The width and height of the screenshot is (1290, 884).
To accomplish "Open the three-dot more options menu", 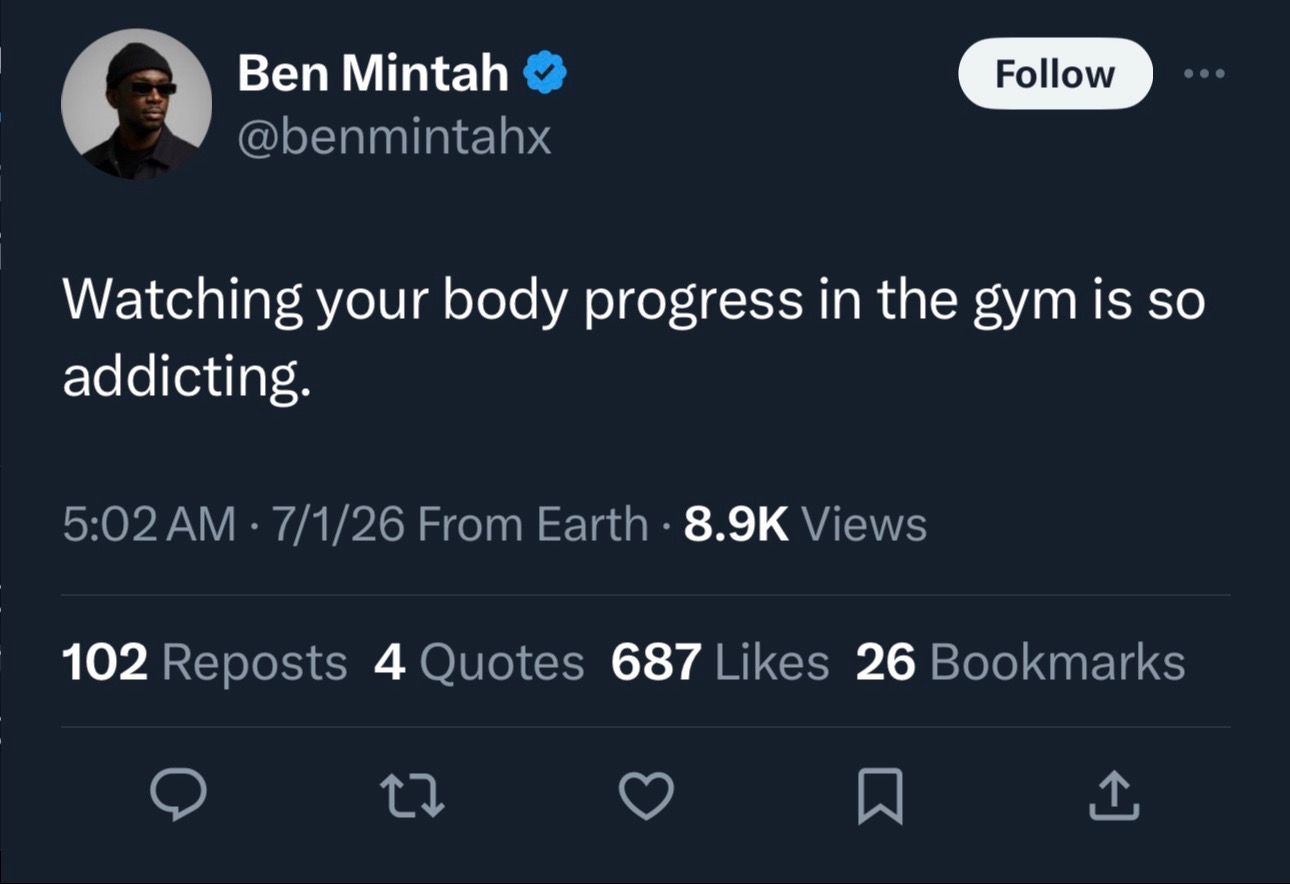I will tap(1203, 74).
